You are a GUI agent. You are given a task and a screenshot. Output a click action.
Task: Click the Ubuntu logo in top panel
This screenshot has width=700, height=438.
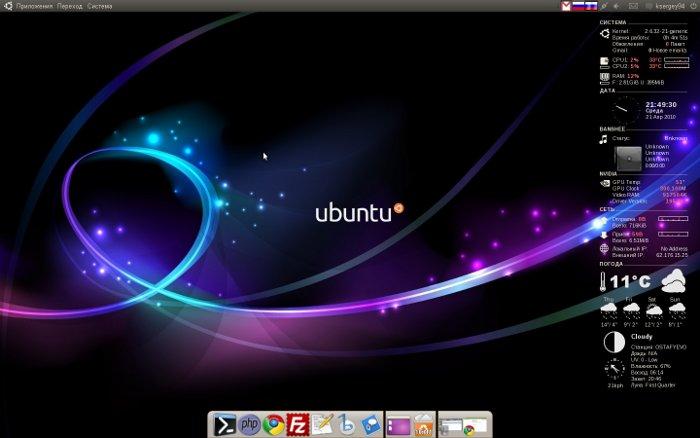click(x=8, y=6)
